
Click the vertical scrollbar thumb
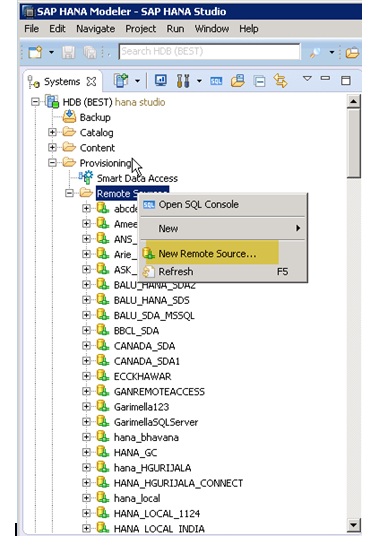(353, 143)
